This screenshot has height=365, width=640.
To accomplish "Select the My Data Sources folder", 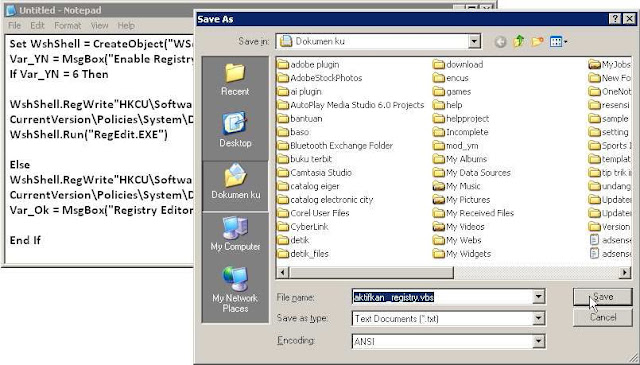I will [472, 172].
